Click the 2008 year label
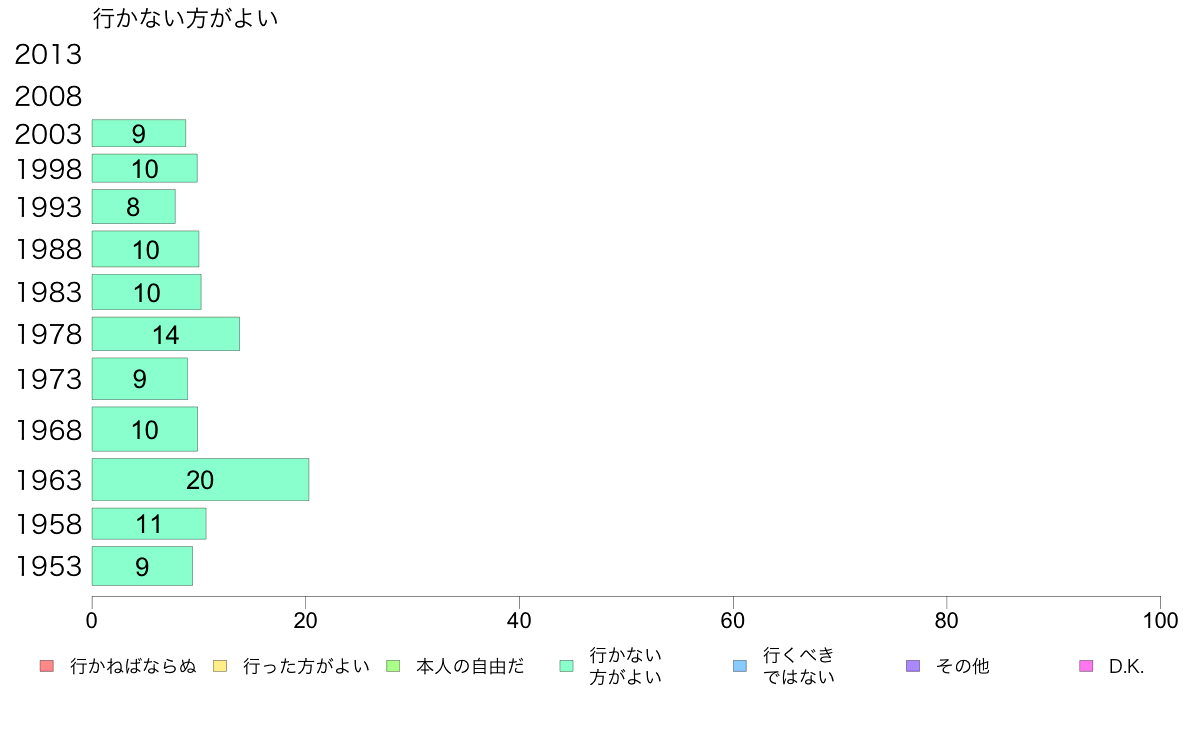The height and width of the screenshot is (736, 1188). click(48, 97)
